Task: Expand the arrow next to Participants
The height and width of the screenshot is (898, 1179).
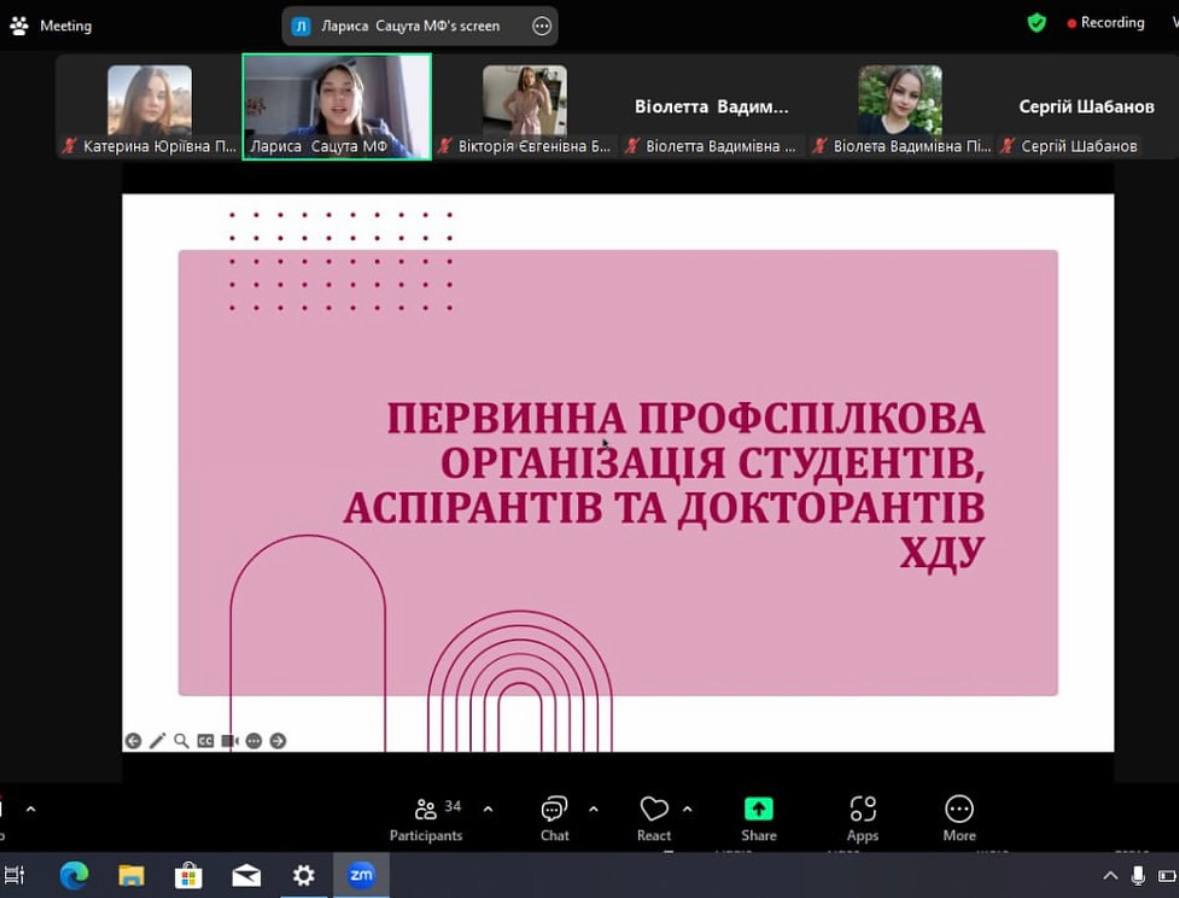Action: [488, 809]
